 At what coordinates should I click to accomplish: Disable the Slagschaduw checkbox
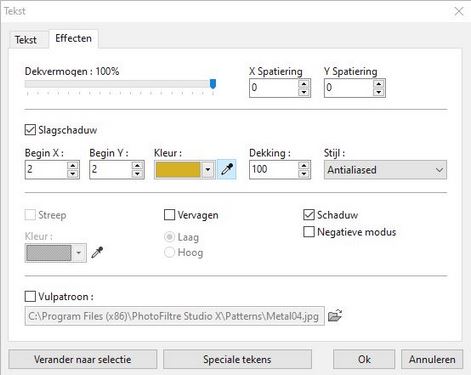tap(30, 130)
